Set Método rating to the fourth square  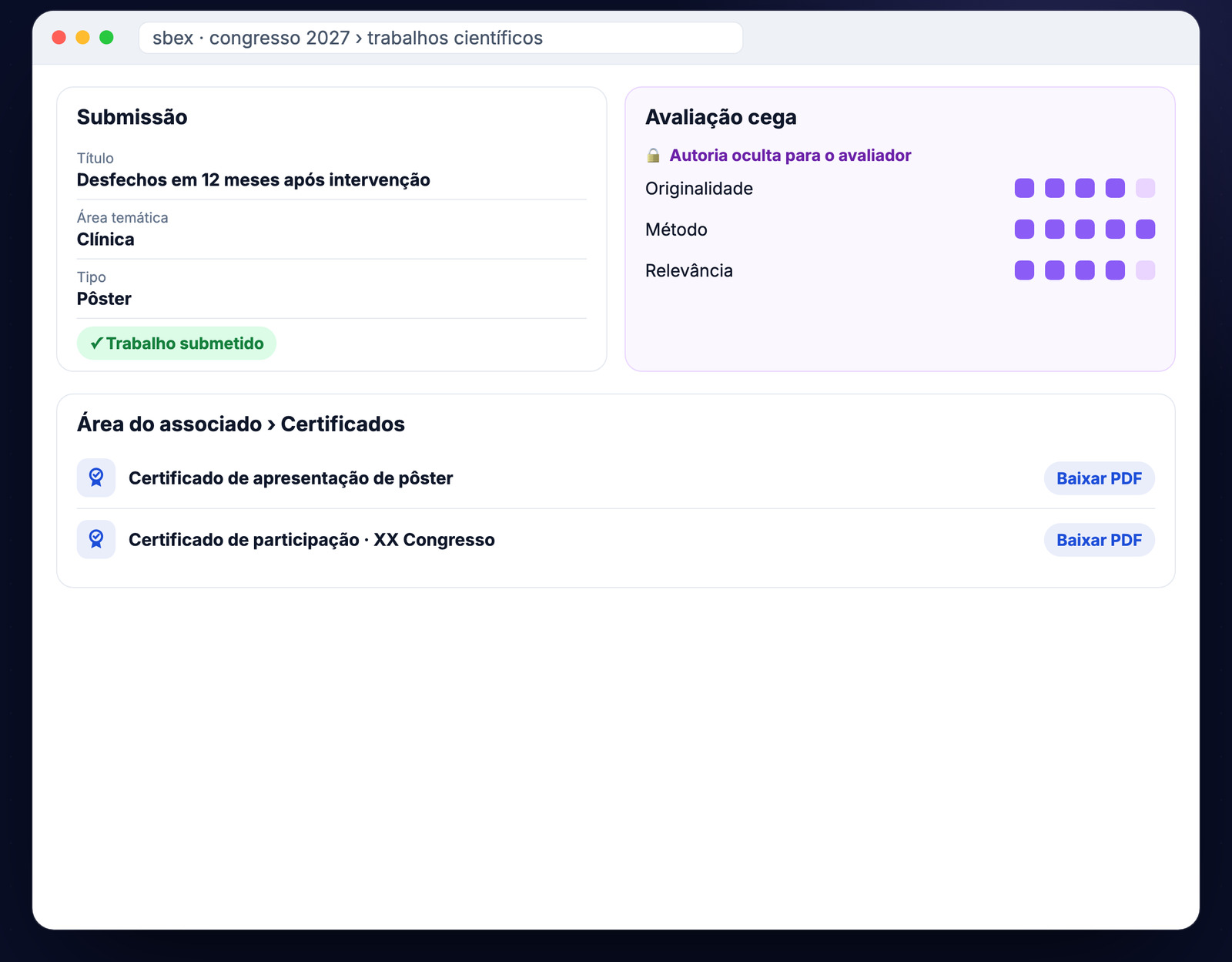coord(1115,229)
